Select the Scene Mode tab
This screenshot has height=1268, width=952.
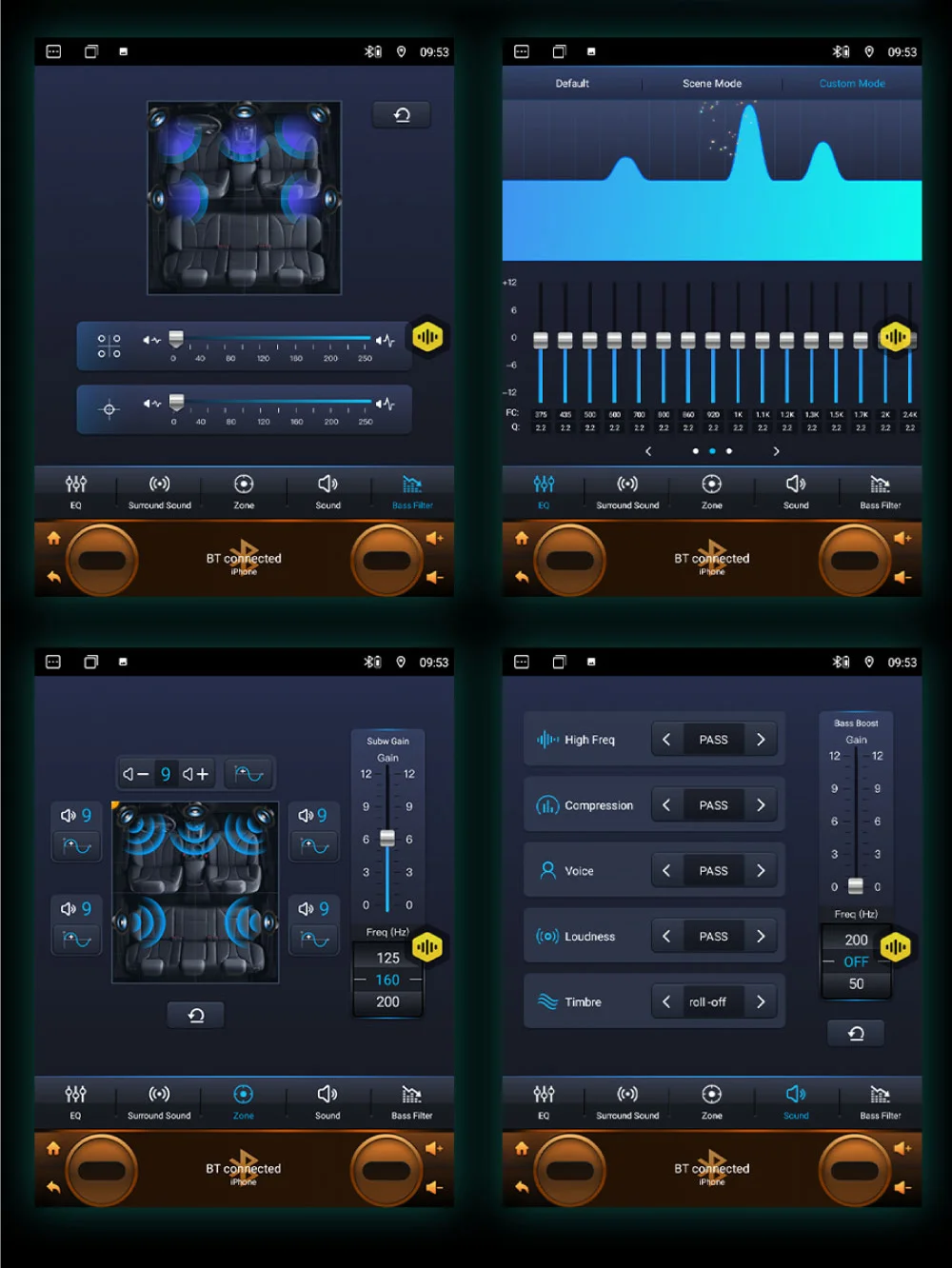[x=712, y=84]
